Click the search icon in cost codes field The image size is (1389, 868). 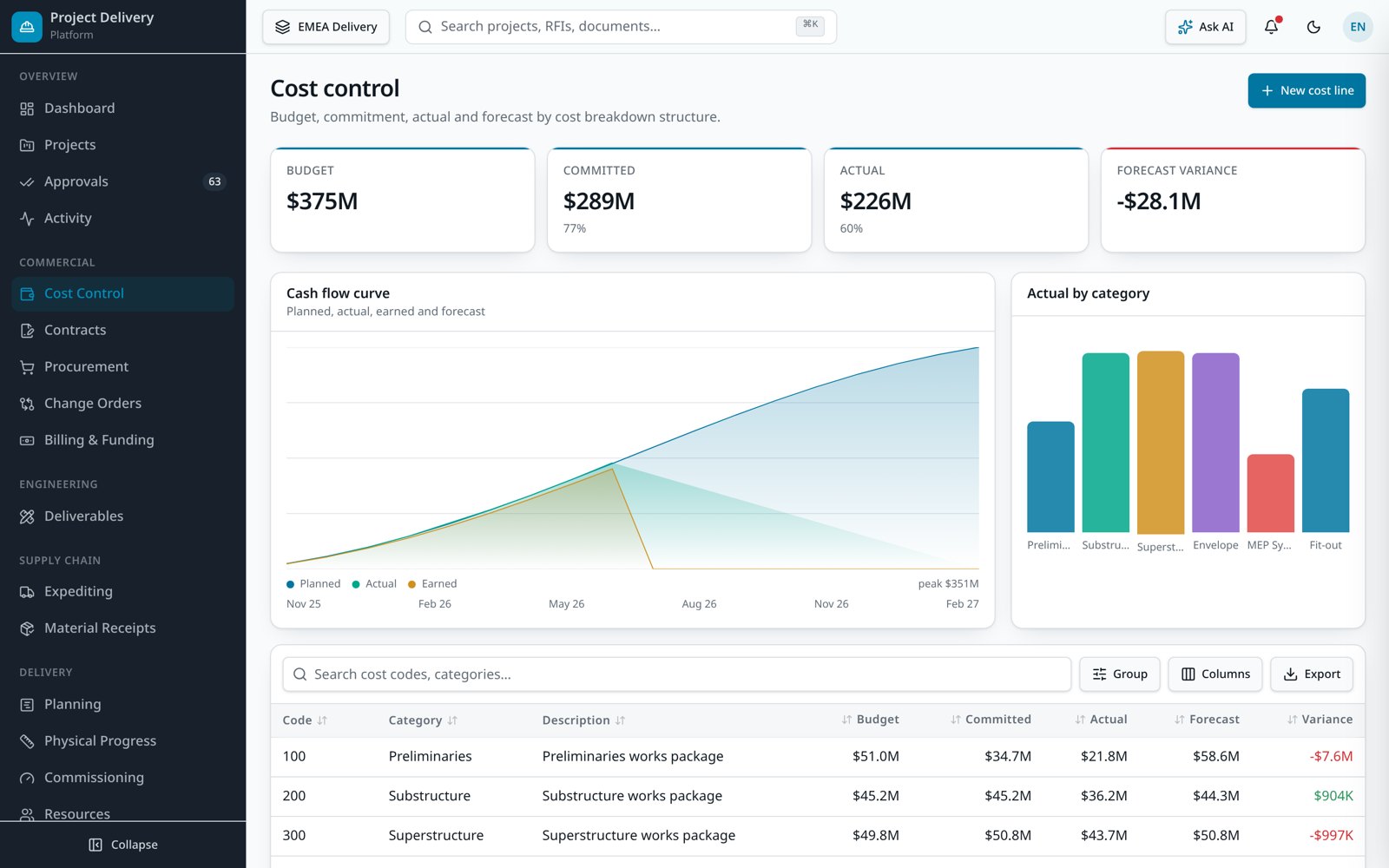click(300, 674)
